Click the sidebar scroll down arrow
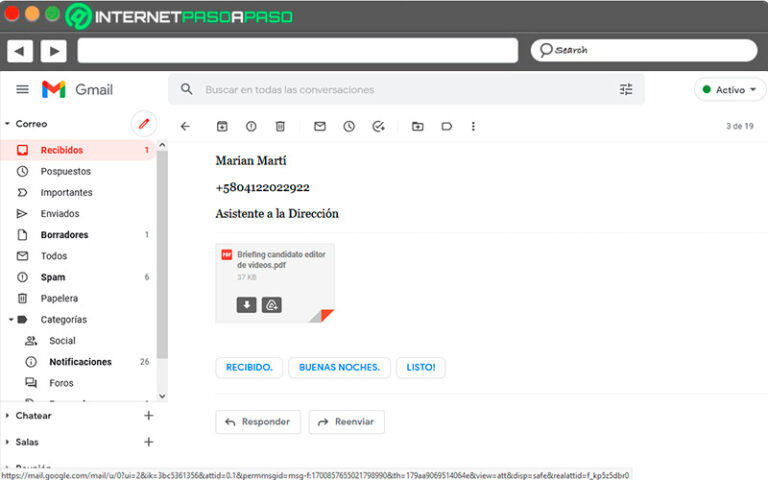The width and height of the screenshot is (768, 480). pyautogui.click(x=162, y=396)
